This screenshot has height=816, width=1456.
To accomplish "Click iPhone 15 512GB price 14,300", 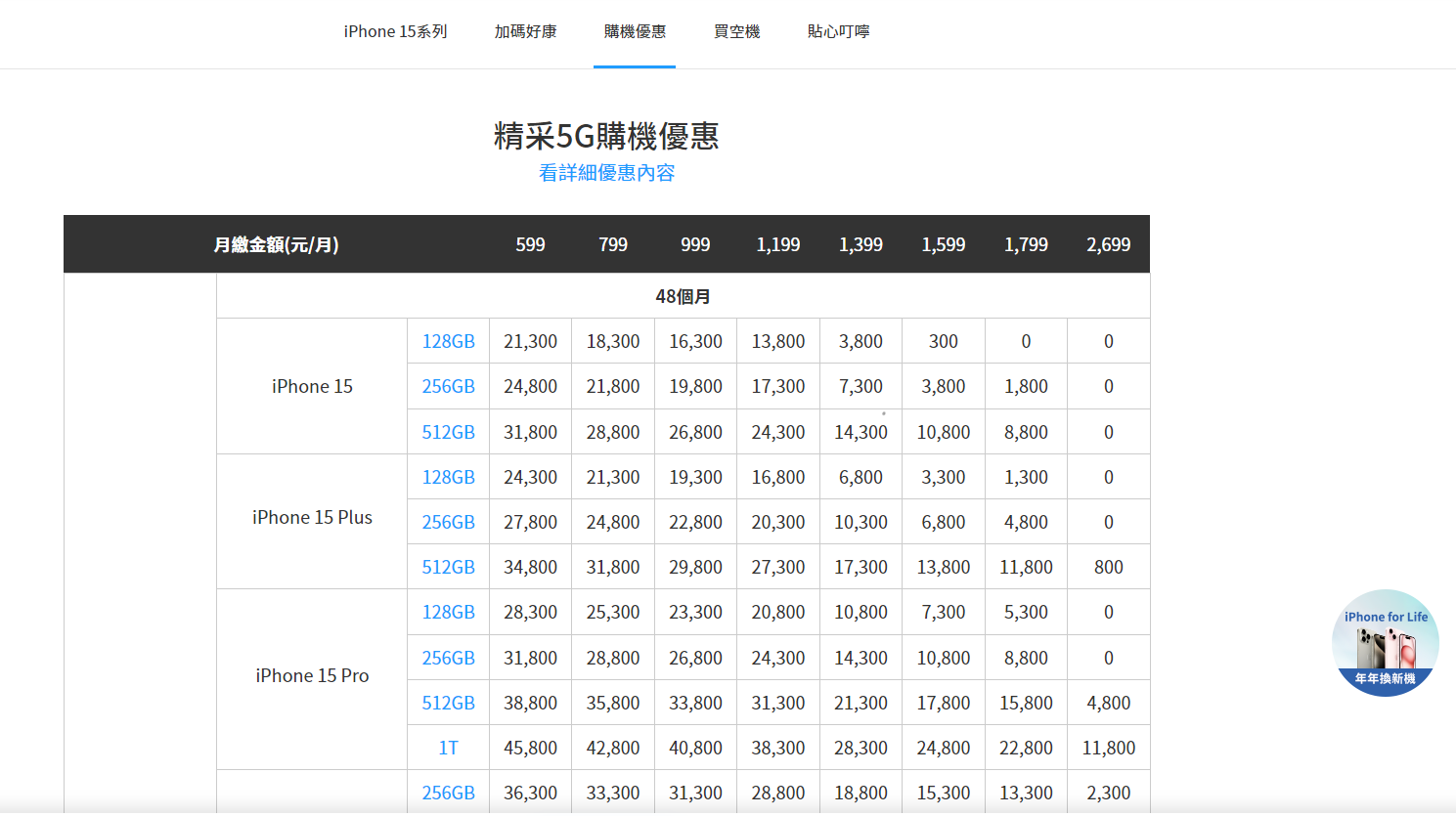I will point(860,432).
